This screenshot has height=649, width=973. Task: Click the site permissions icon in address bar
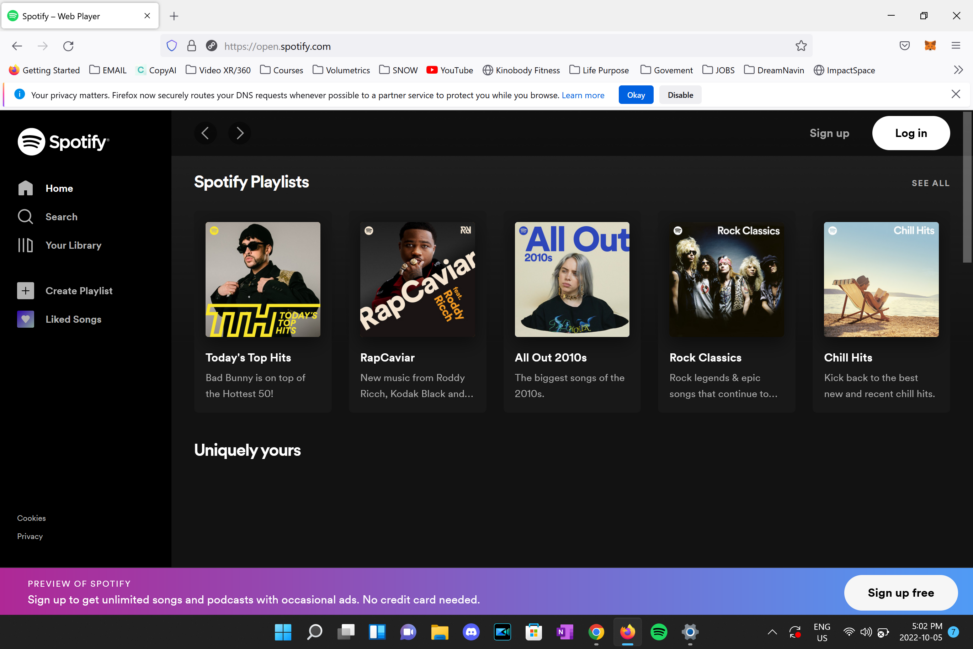[212, 46]
